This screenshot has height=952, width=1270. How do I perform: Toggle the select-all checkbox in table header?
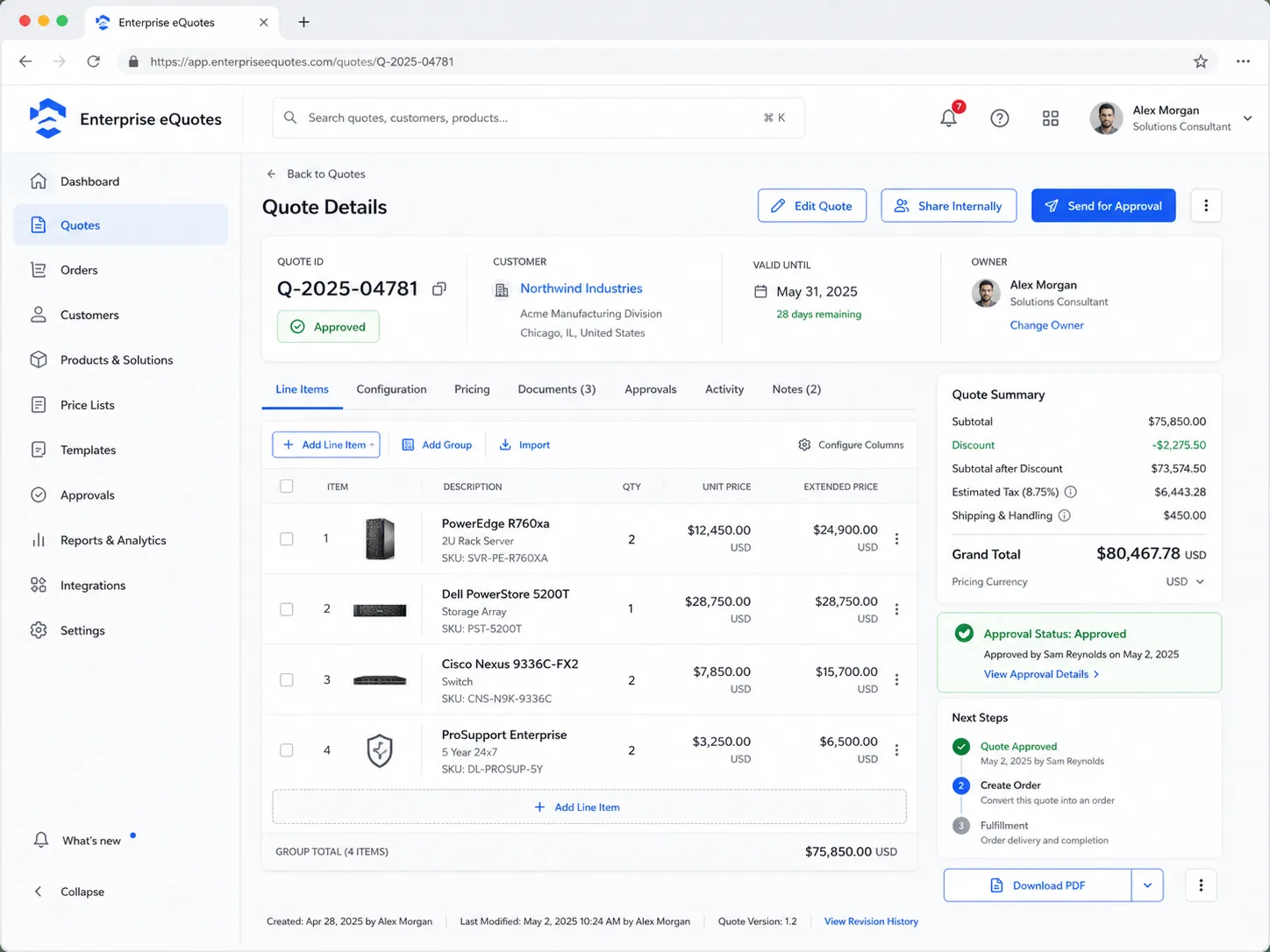287,487
